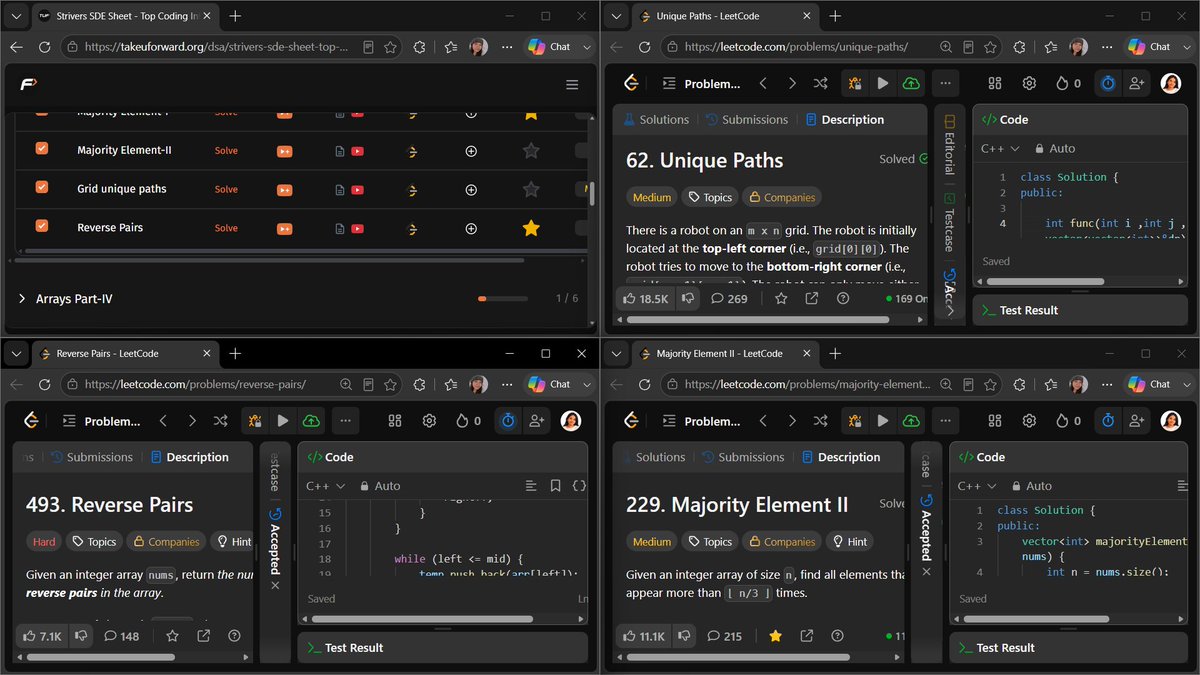Toggle yellow favorite star in Majority Element II footer
This screenshot has height=675, width=1200.
775,636
